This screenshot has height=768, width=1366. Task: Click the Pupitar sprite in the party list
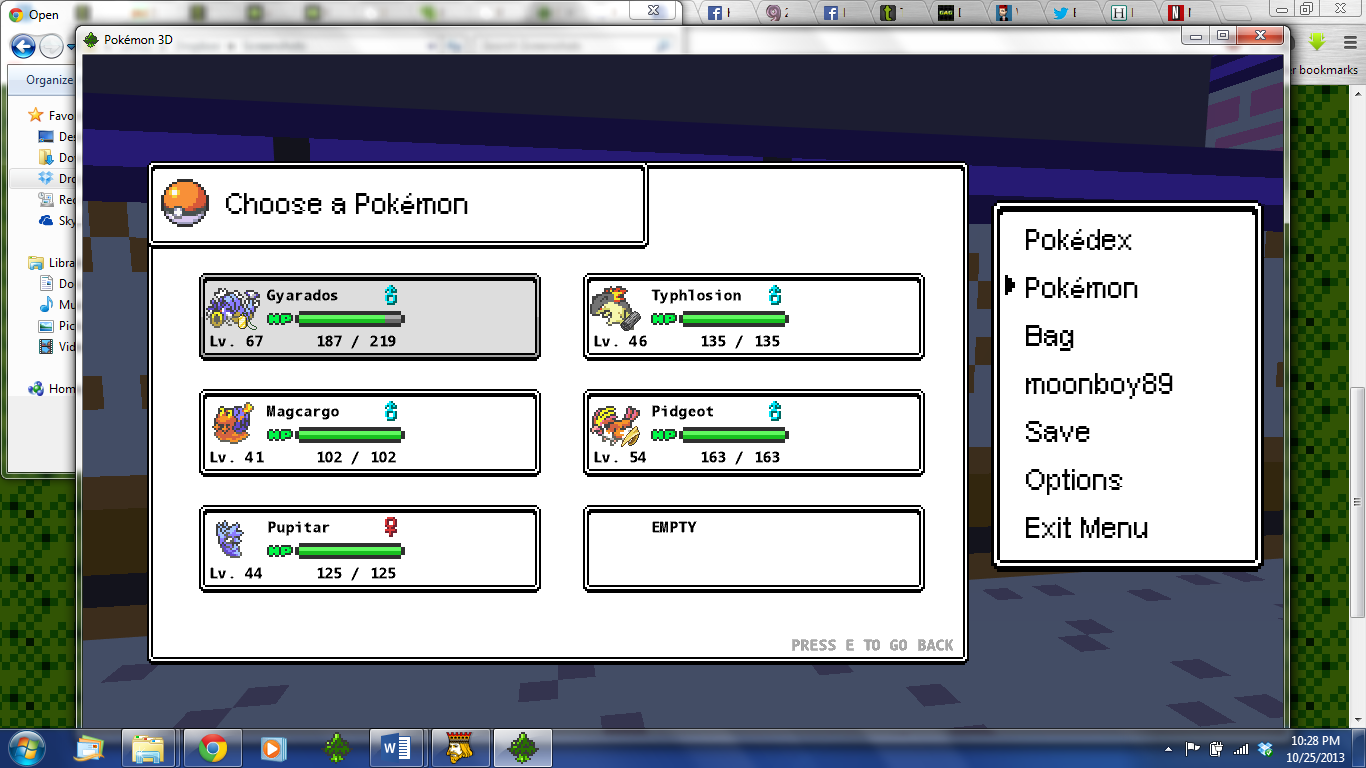[231, 539]
